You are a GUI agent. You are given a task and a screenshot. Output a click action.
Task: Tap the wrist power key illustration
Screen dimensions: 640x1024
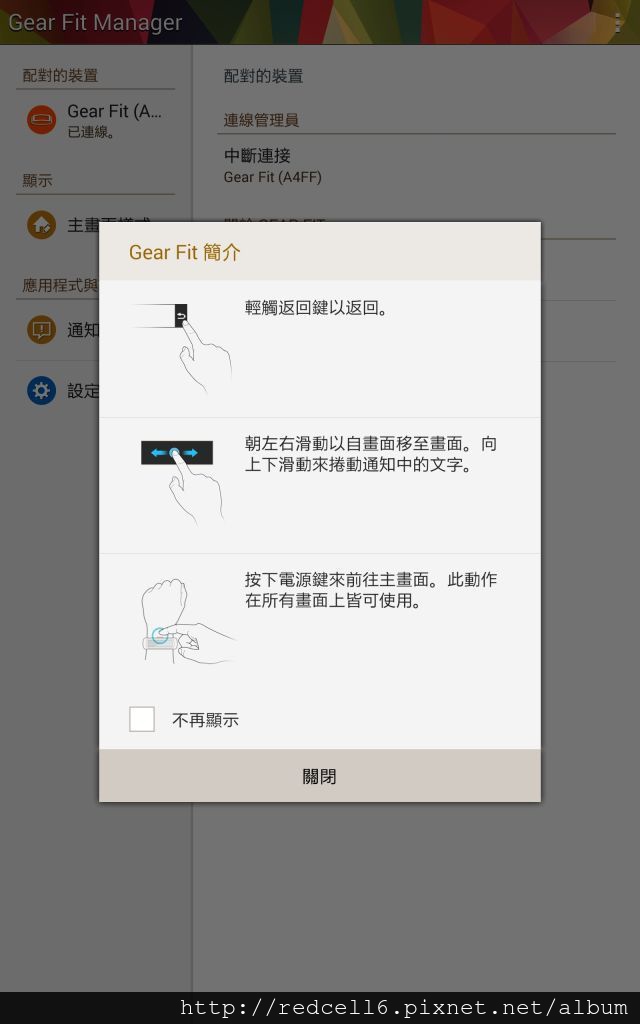tap(187, 620)
